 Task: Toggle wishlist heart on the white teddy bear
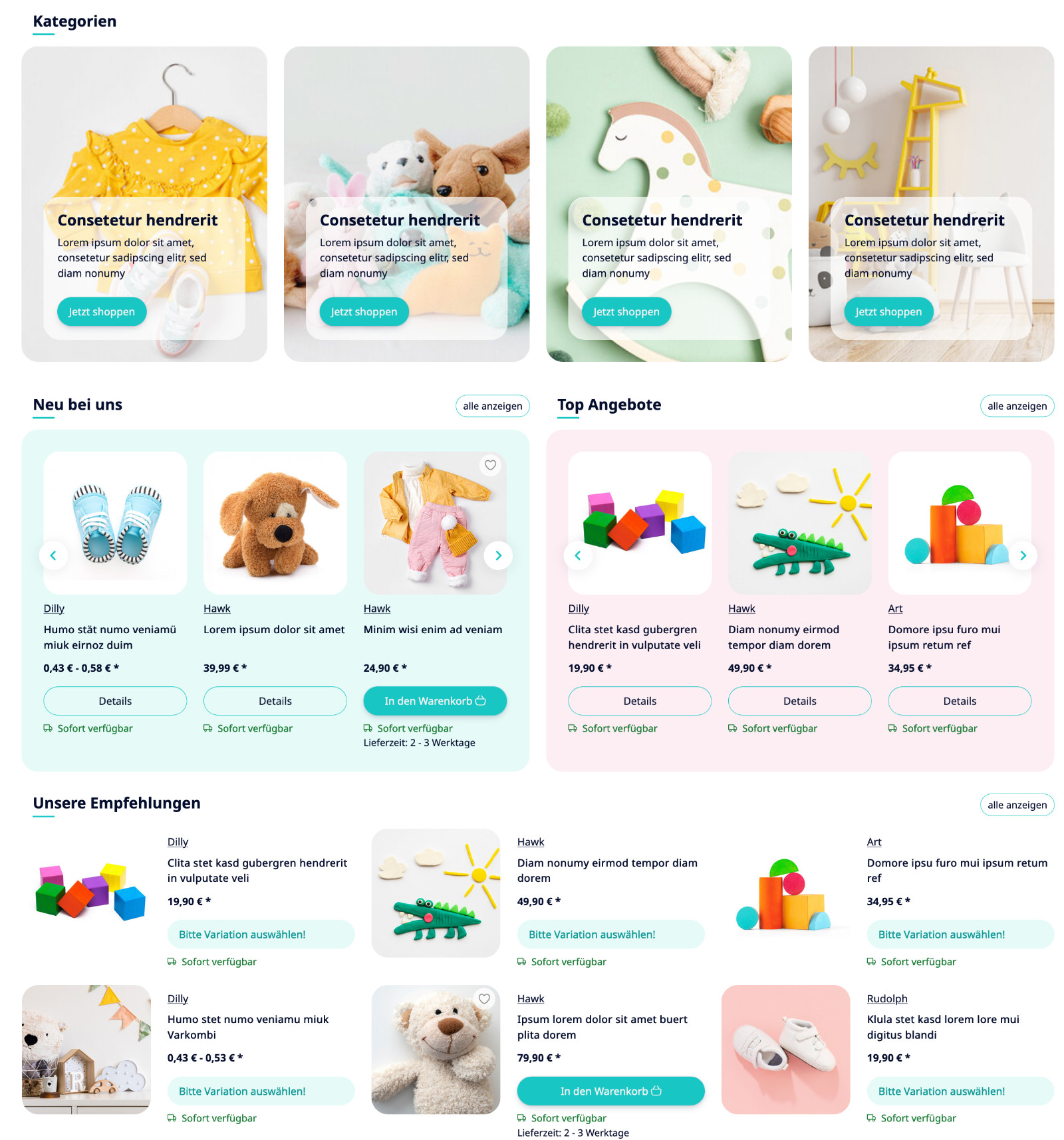click(484, 999)
